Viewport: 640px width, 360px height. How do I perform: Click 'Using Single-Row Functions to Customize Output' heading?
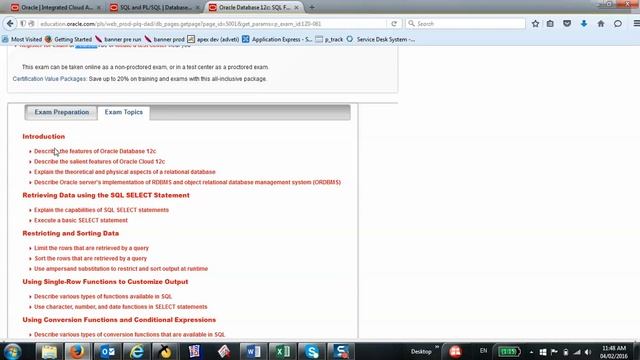point(105,282)
